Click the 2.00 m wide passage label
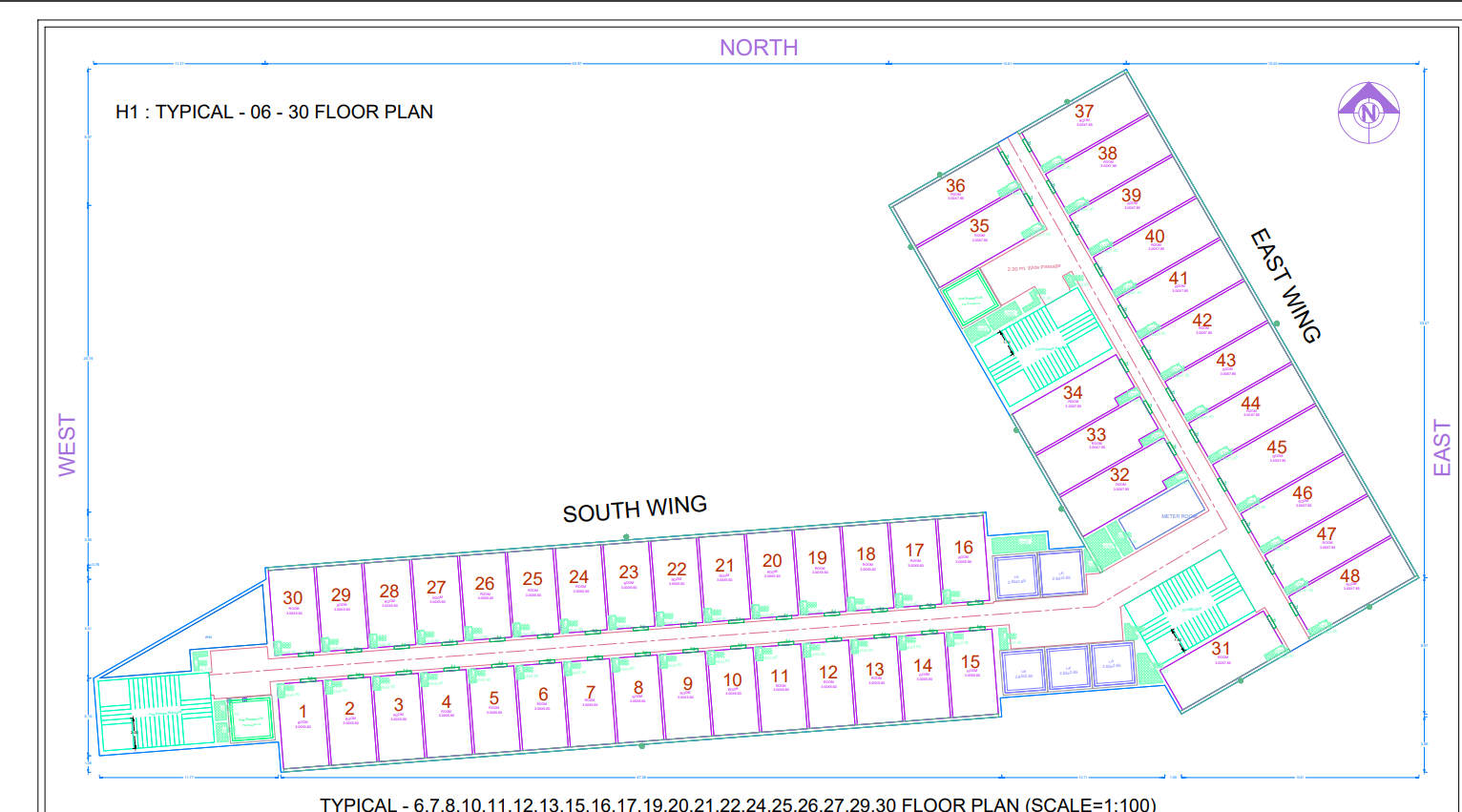 tap(1034, 268)
